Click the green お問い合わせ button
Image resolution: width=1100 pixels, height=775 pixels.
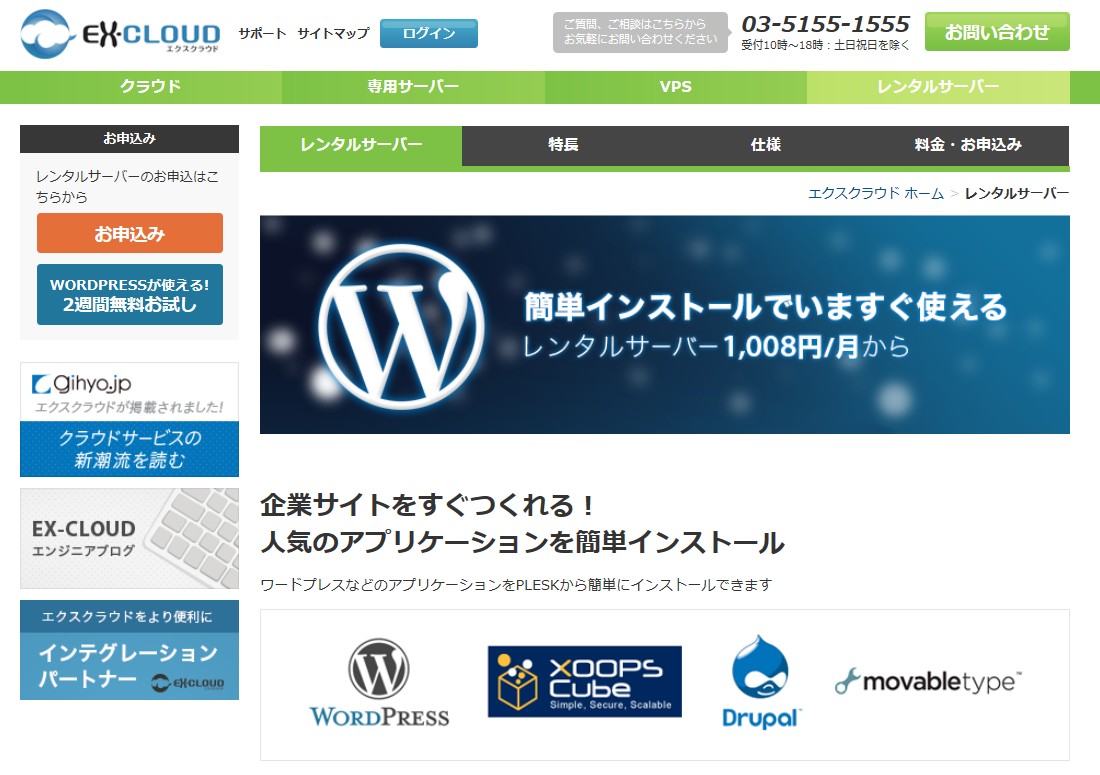(997, 32)
